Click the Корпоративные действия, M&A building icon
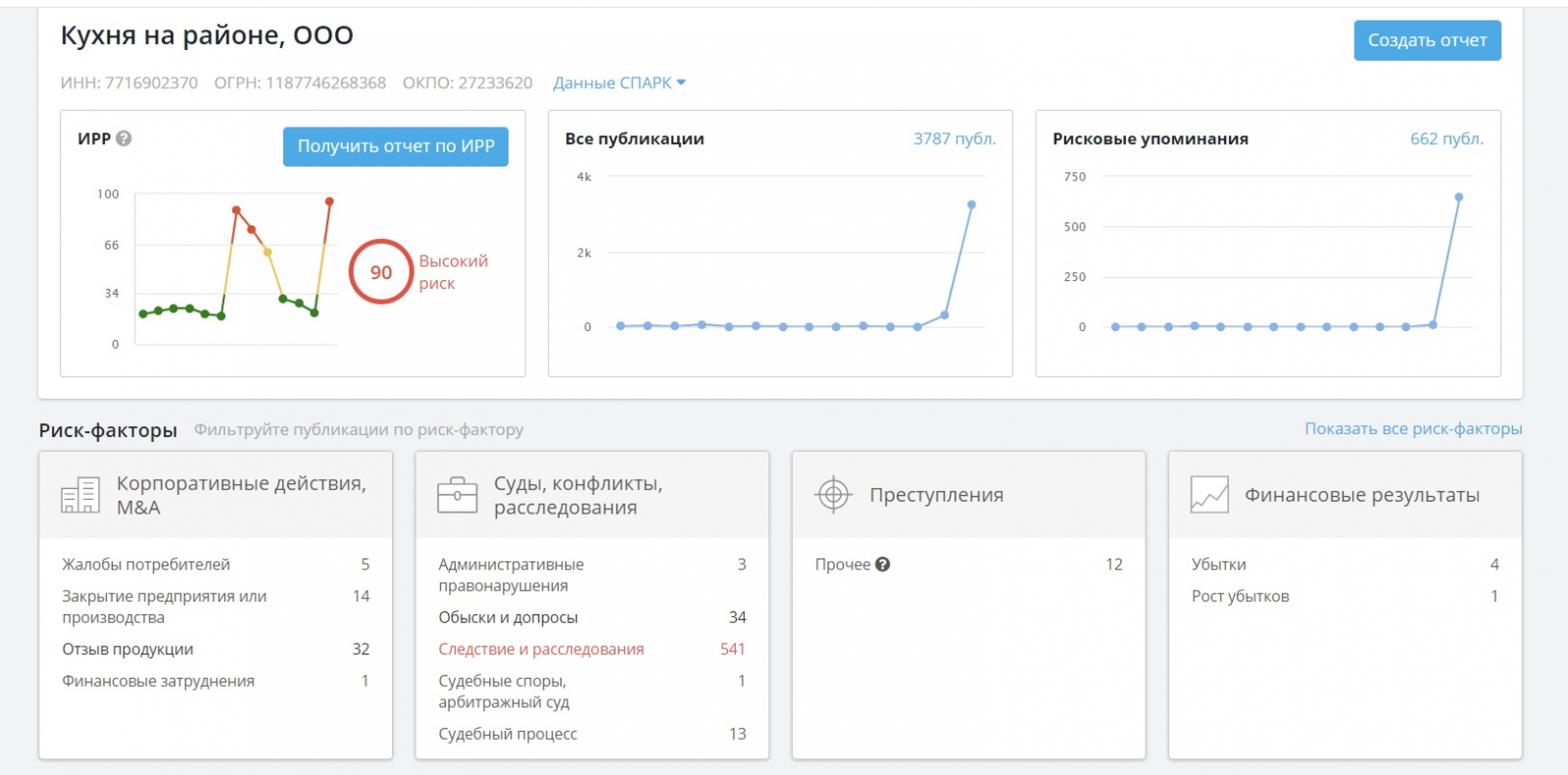Image resolution: width=1568 pixels, height=775 pixels. pyautogui.click(x=80, y=496)
